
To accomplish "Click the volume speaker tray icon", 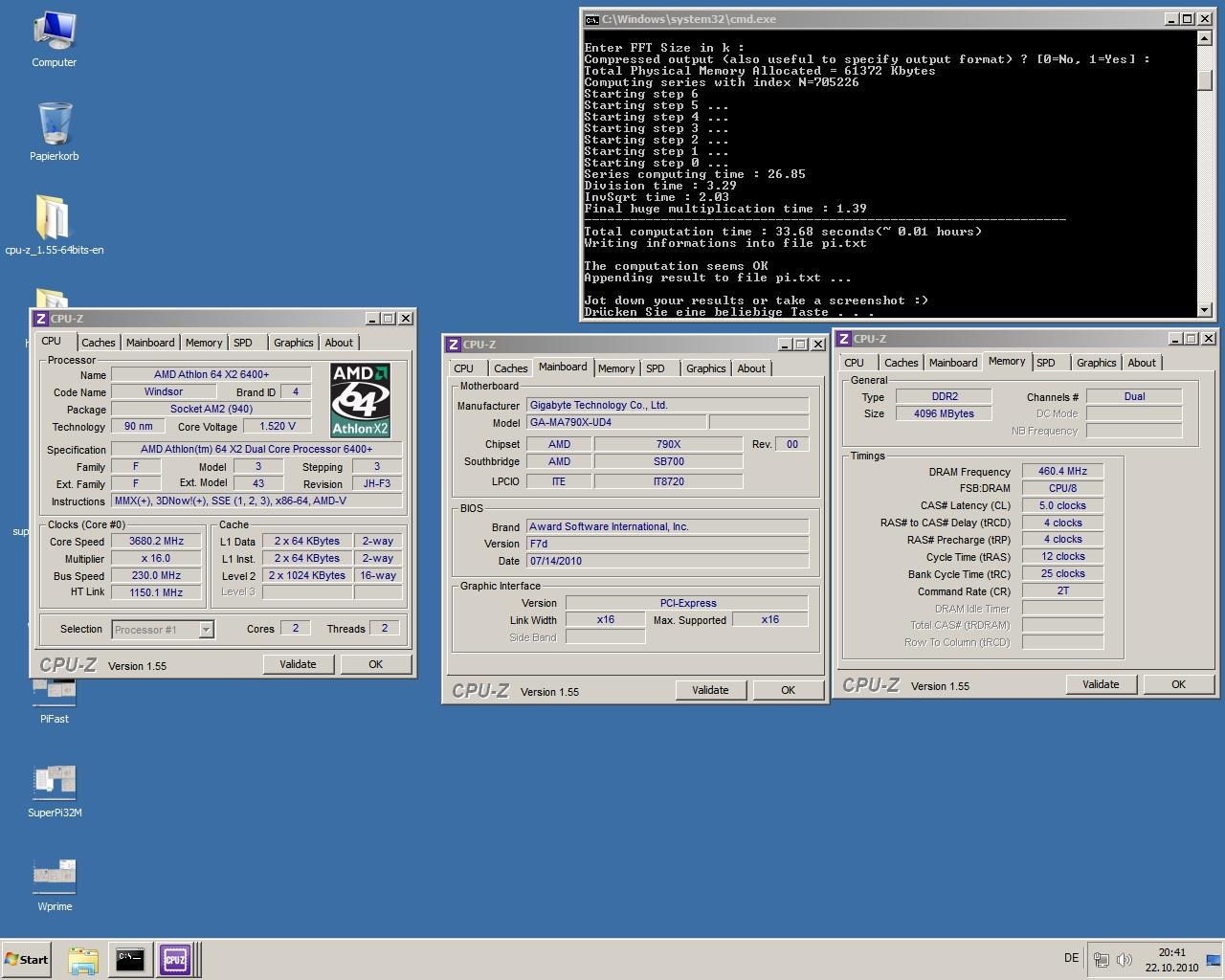I will point(1125,960).
